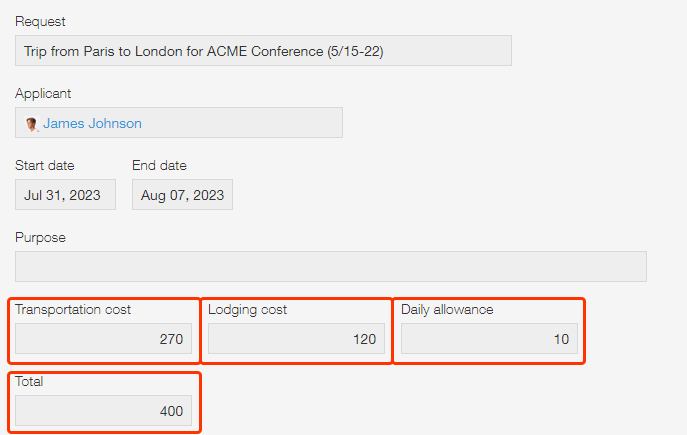Click James Johnson's avatar icon
Viewport: 687px width, 435px height.
[32, 124]
